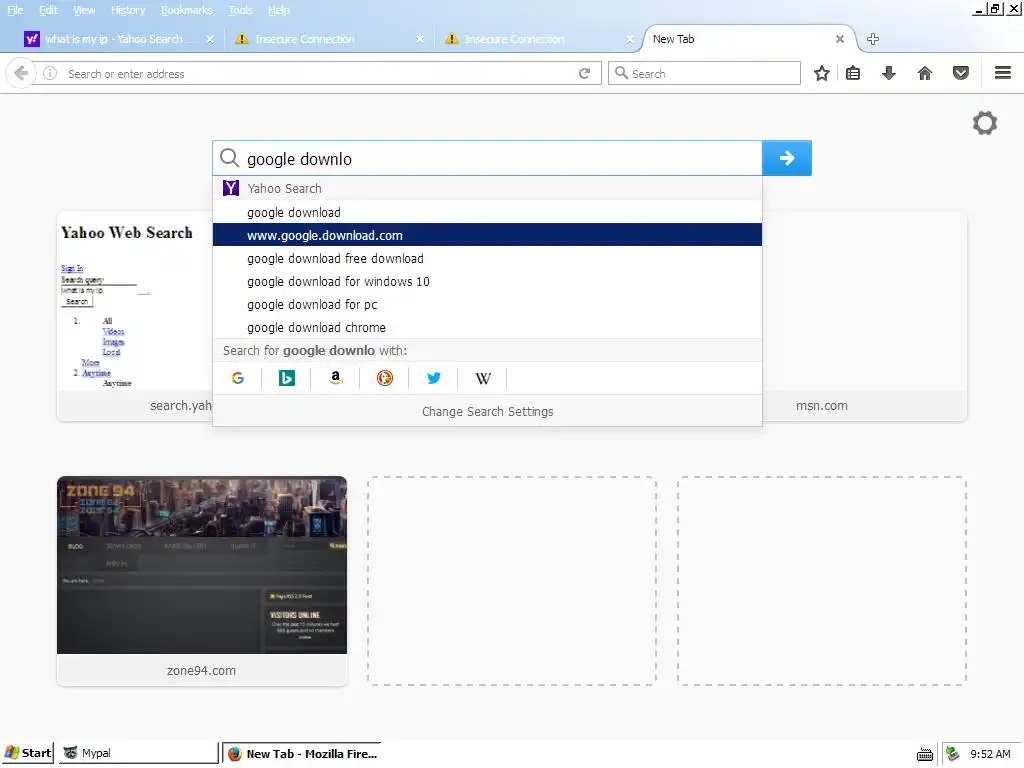The width and height of the screenshot is (1024, 768).
Task: Search with DuckDuckGo engine icon
Action: 385,378
